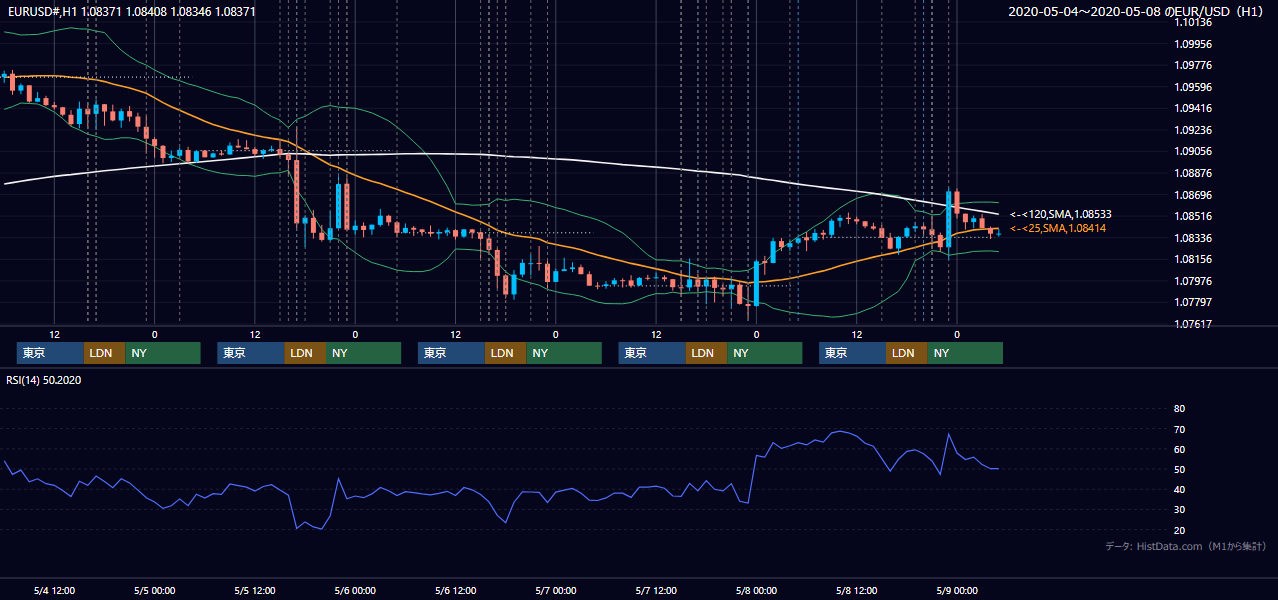Viewport: 1278px width, 600px height.
Task: Click price axis label 1.08156
Action: [x=1193, y=259]
